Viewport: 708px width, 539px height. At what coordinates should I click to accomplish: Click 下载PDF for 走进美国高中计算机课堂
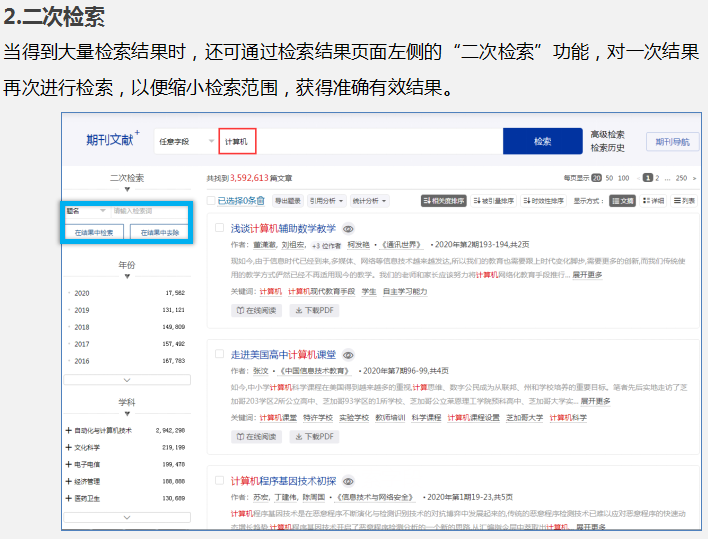[314, 437]
